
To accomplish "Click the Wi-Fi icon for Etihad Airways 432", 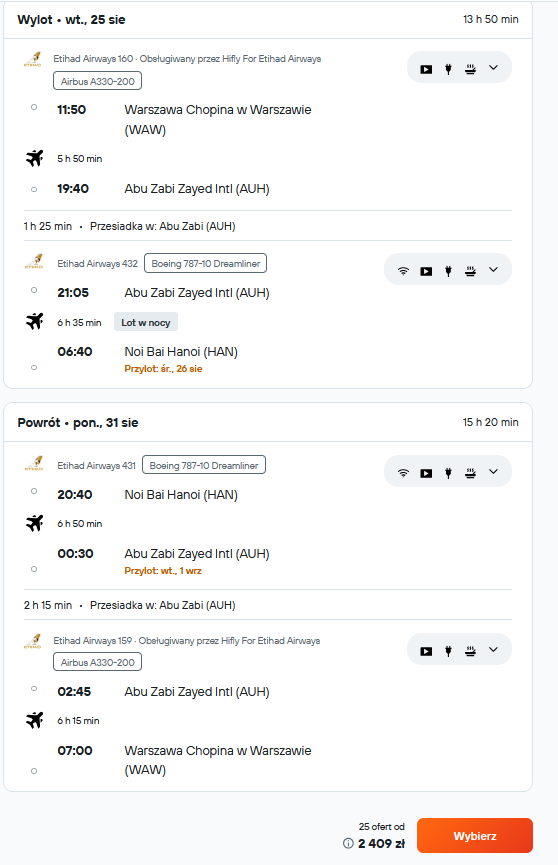I will coord(403,271).
